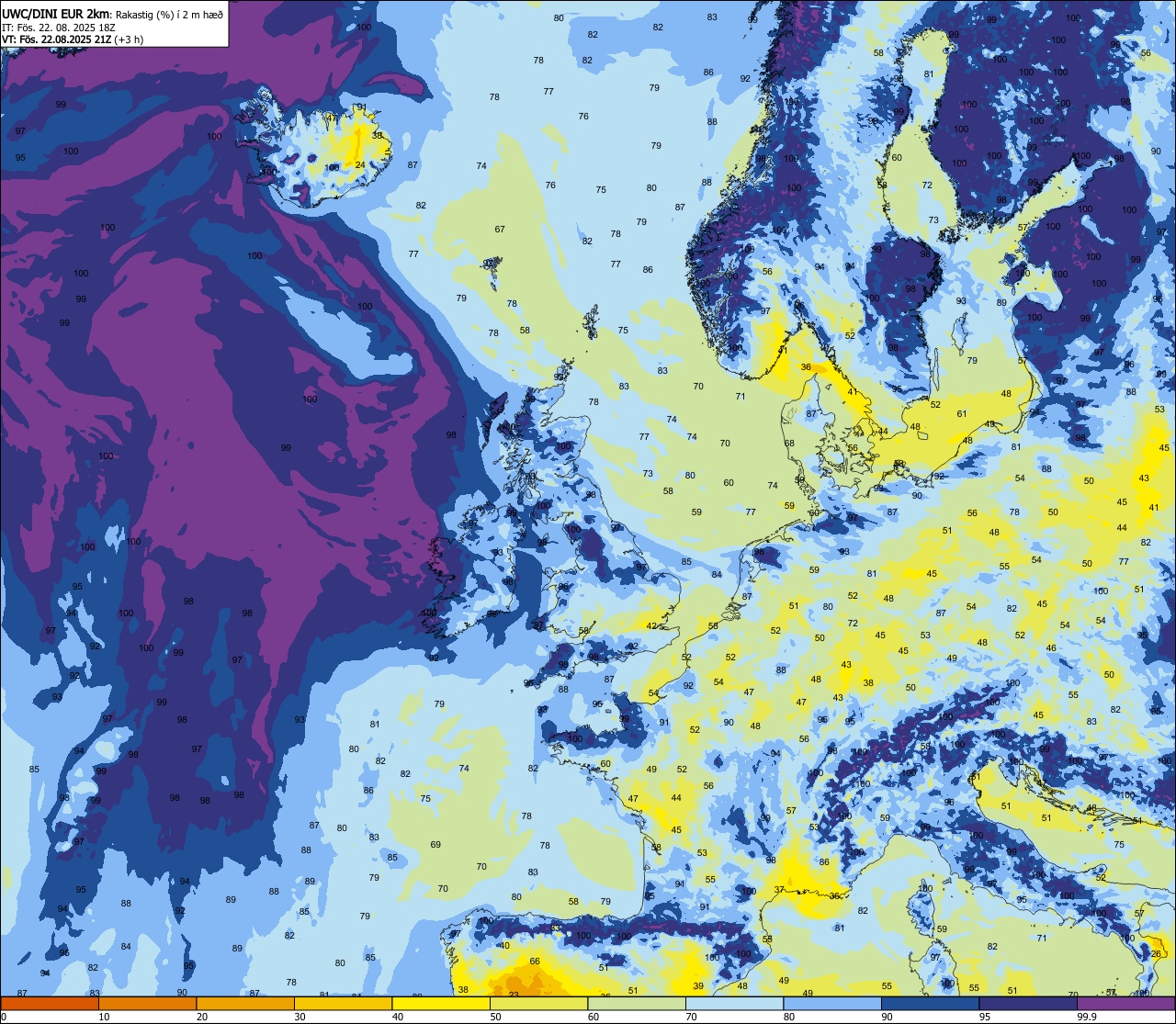Image resolution: width=1176 pixels, height=1024 pixels.
Task: Click the dark navy 95–99.9 legend swatch
Action: (1028, 1003)
